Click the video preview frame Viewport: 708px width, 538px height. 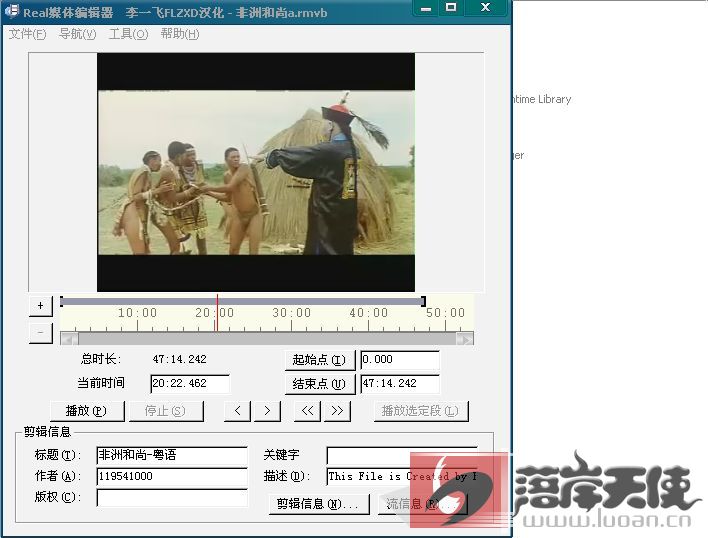click(256, 172)
